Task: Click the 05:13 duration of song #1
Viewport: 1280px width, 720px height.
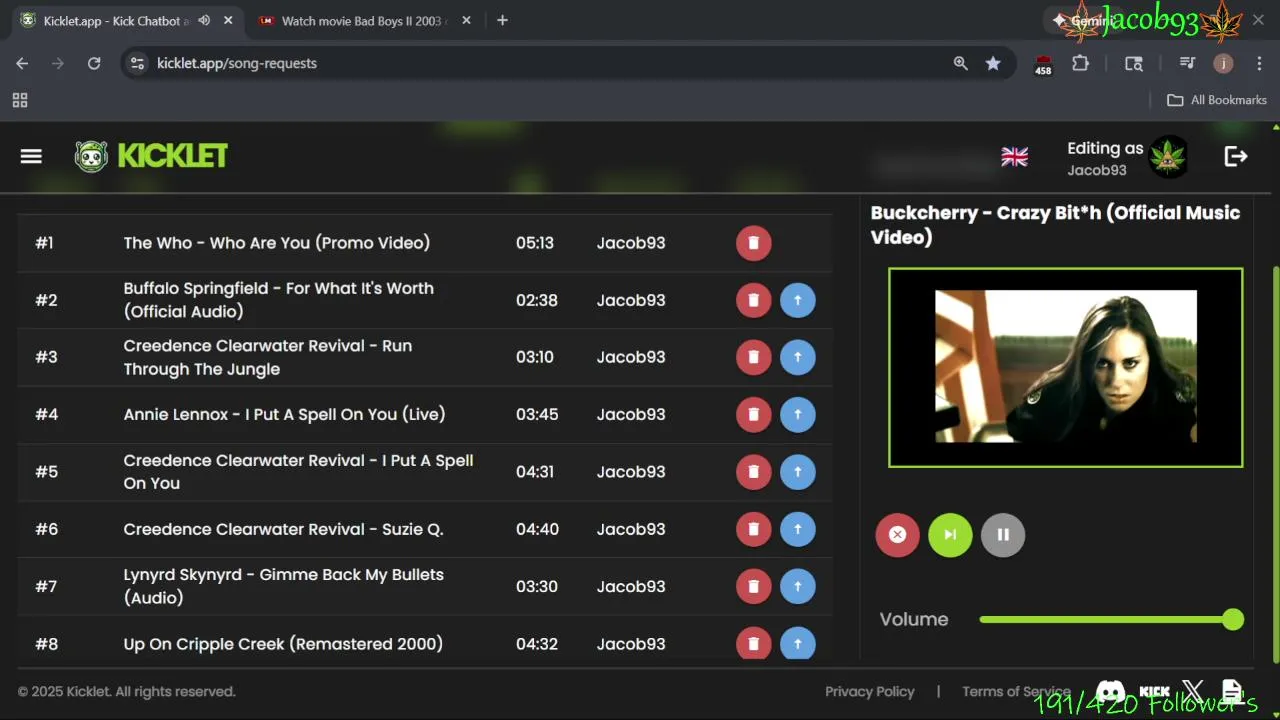Action: (535, 243)
